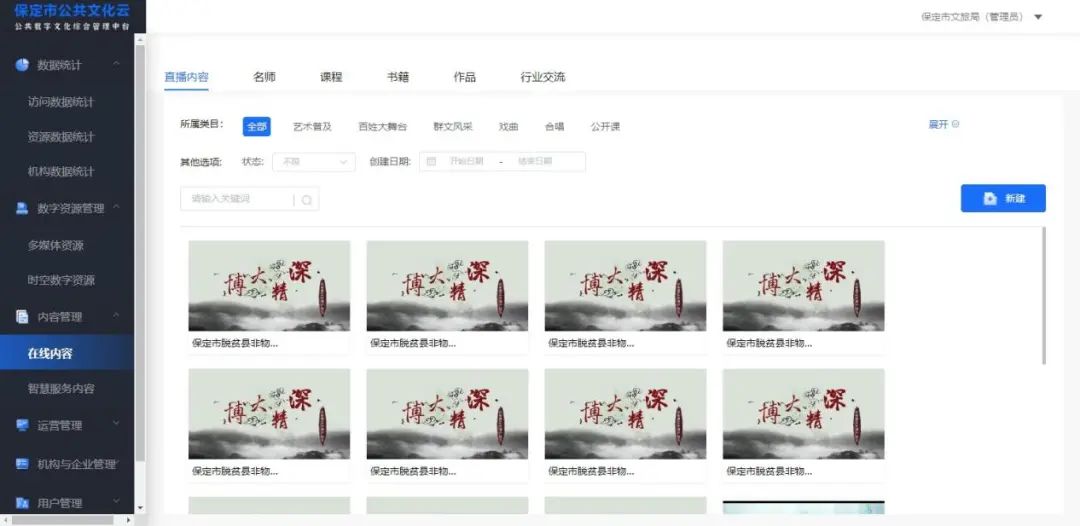
Task: Open the 状态 dropdown
Action: coord(313,161)
